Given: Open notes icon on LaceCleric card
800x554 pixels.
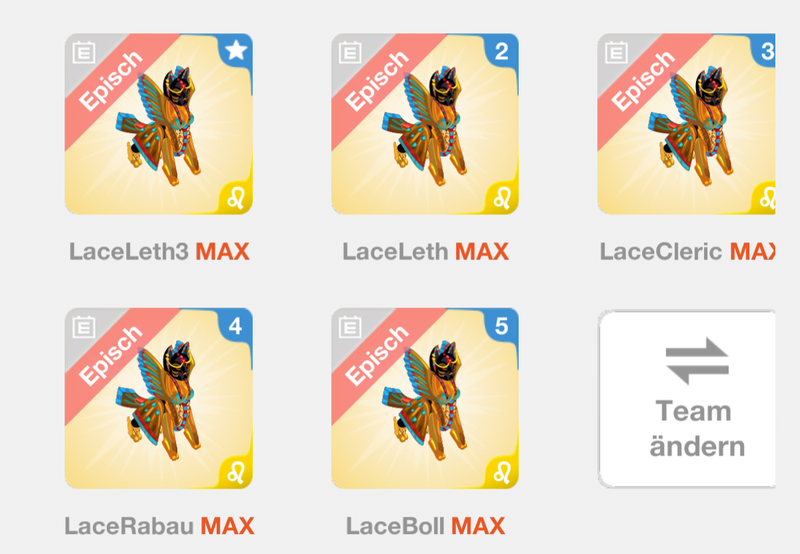Looking at the screenshot, I should coord(616,53).
